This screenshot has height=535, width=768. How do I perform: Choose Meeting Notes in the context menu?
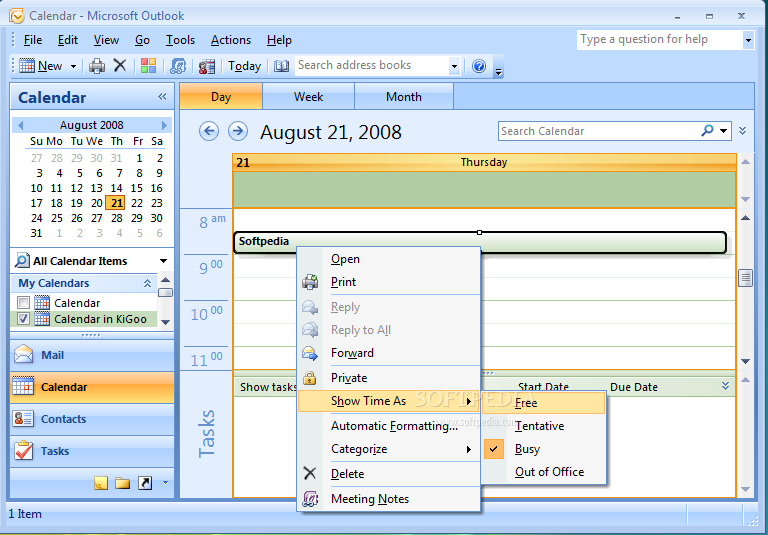[389, 499]
